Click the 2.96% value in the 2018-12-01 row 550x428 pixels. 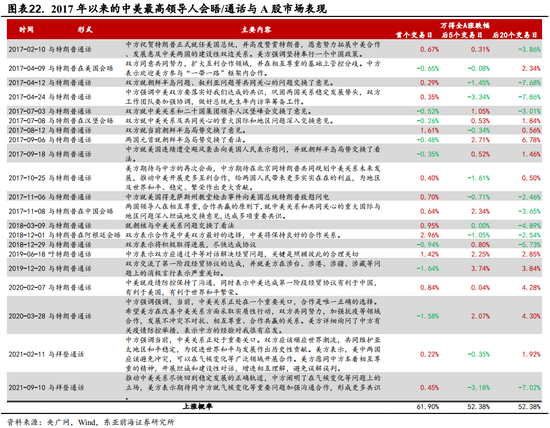430,235
